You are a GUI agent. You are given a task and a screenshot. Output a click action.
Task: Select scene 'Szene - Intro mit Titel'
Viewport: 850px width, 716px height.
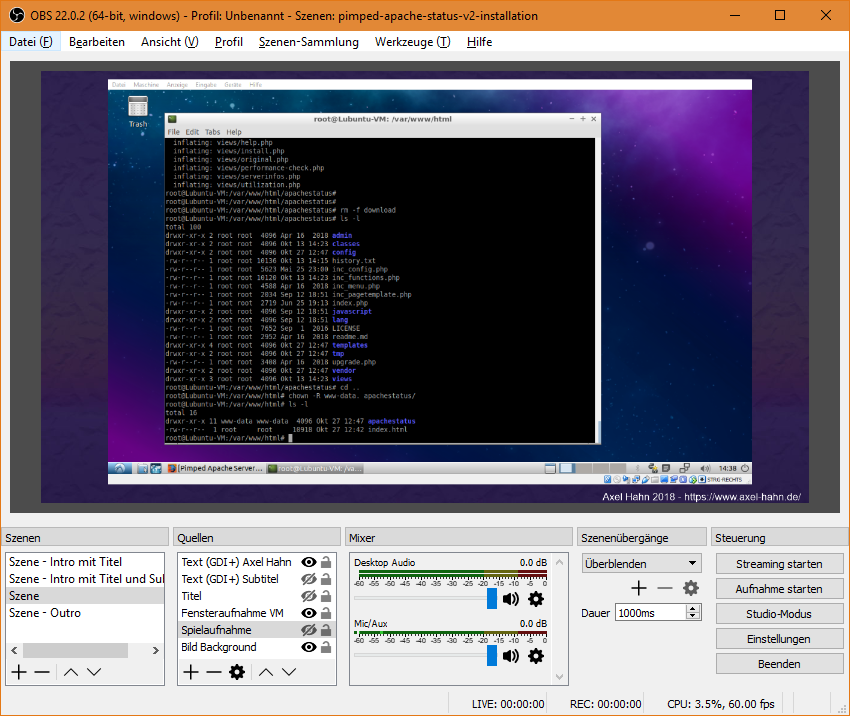85,562
